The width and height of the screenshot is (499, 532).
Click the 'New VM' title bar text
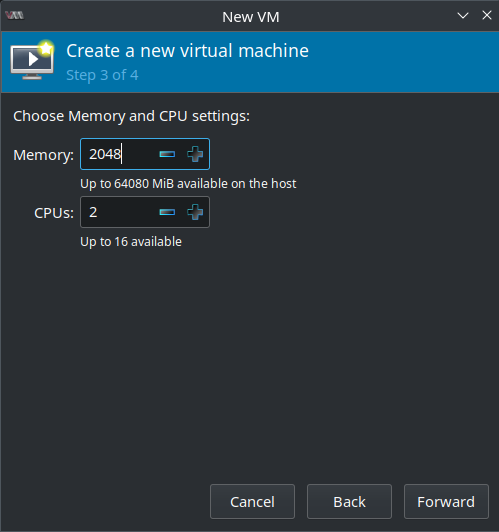[x=251, y=17]
